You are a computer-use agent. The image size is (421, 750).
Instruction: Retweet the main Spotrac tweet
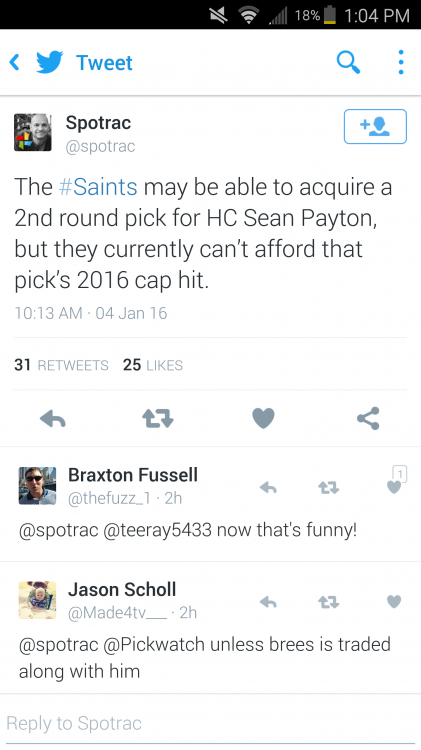coord(158,419)
